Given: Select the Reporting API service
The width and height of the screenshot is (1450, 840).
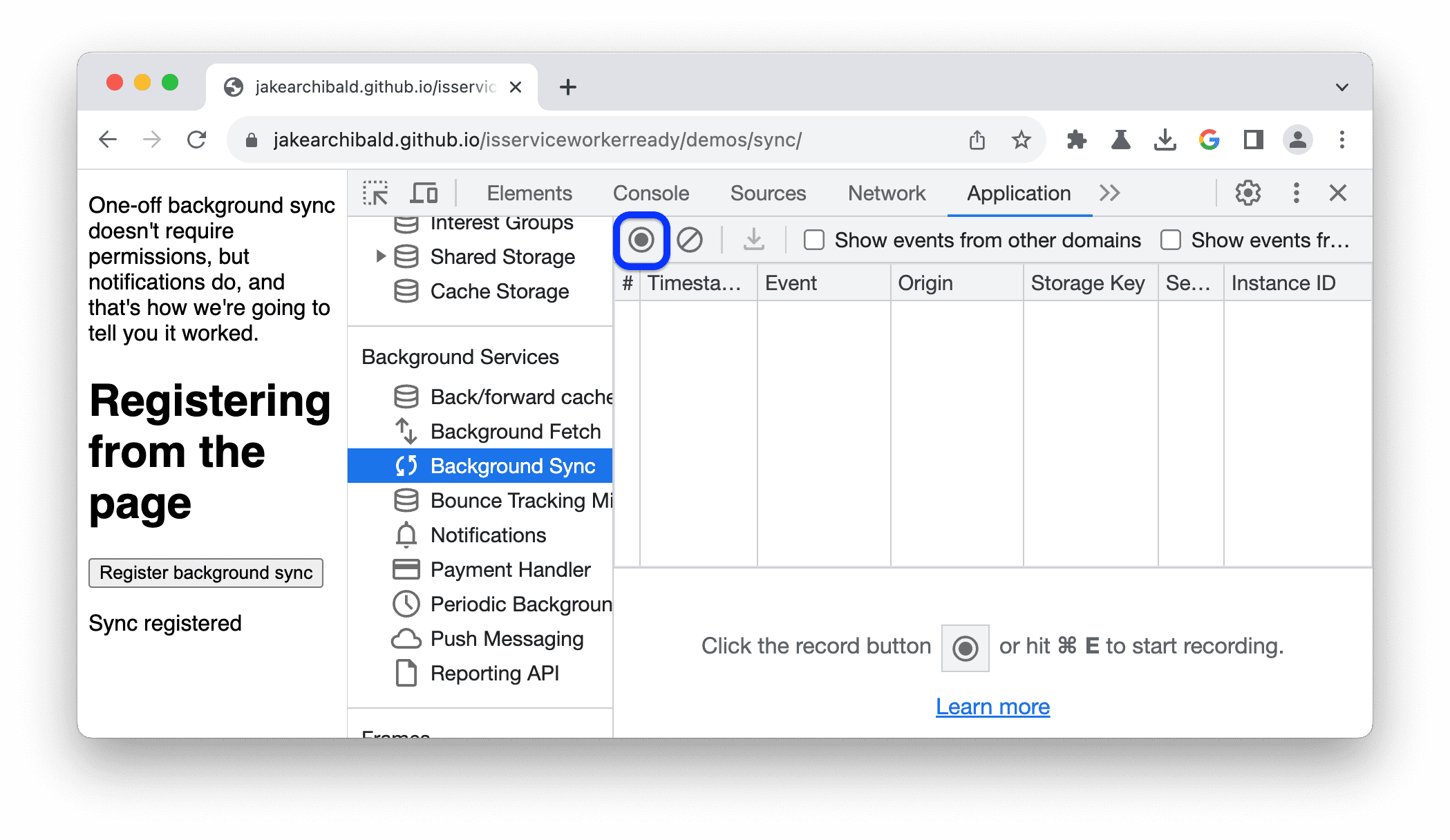Looking at the screenshot, I should point(491,672).
